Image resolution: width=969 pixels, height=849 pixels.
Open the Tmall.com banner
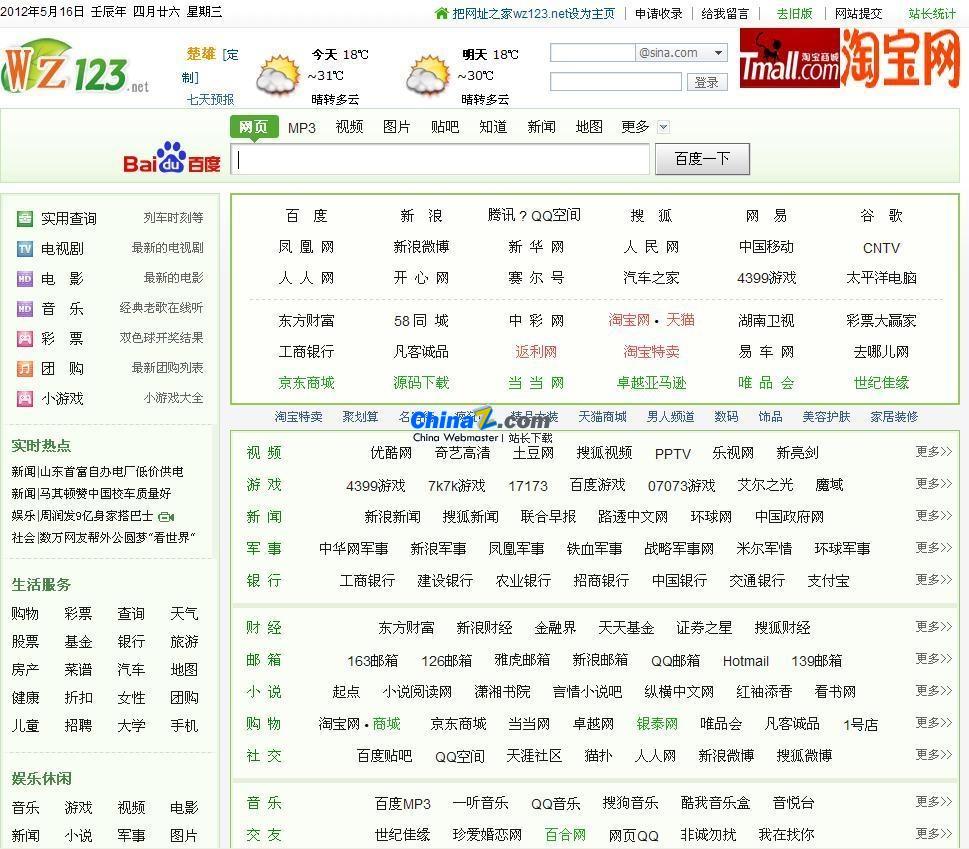point(789,59)
